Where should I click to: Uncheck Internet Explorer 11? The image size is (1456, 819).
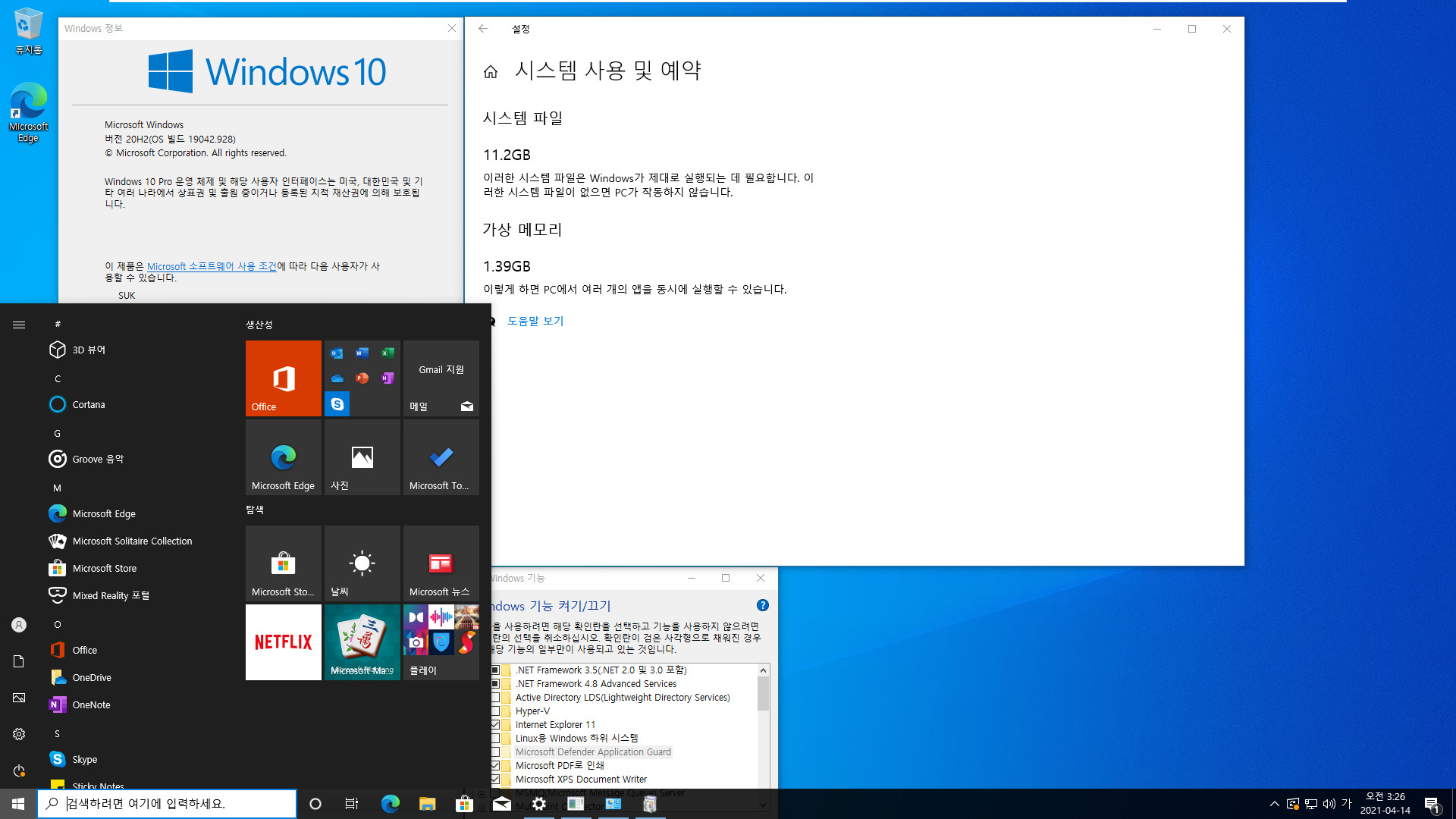[x=495, y=725]
